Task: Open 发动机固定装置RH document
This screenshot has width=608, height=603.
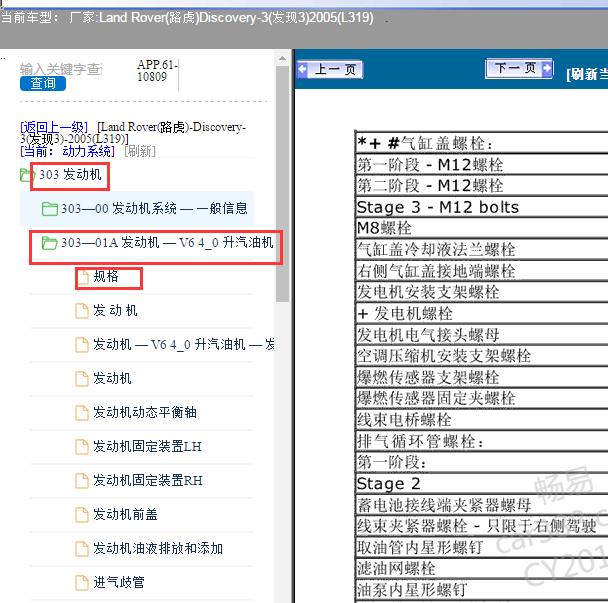Action: (x=148, y=480)
